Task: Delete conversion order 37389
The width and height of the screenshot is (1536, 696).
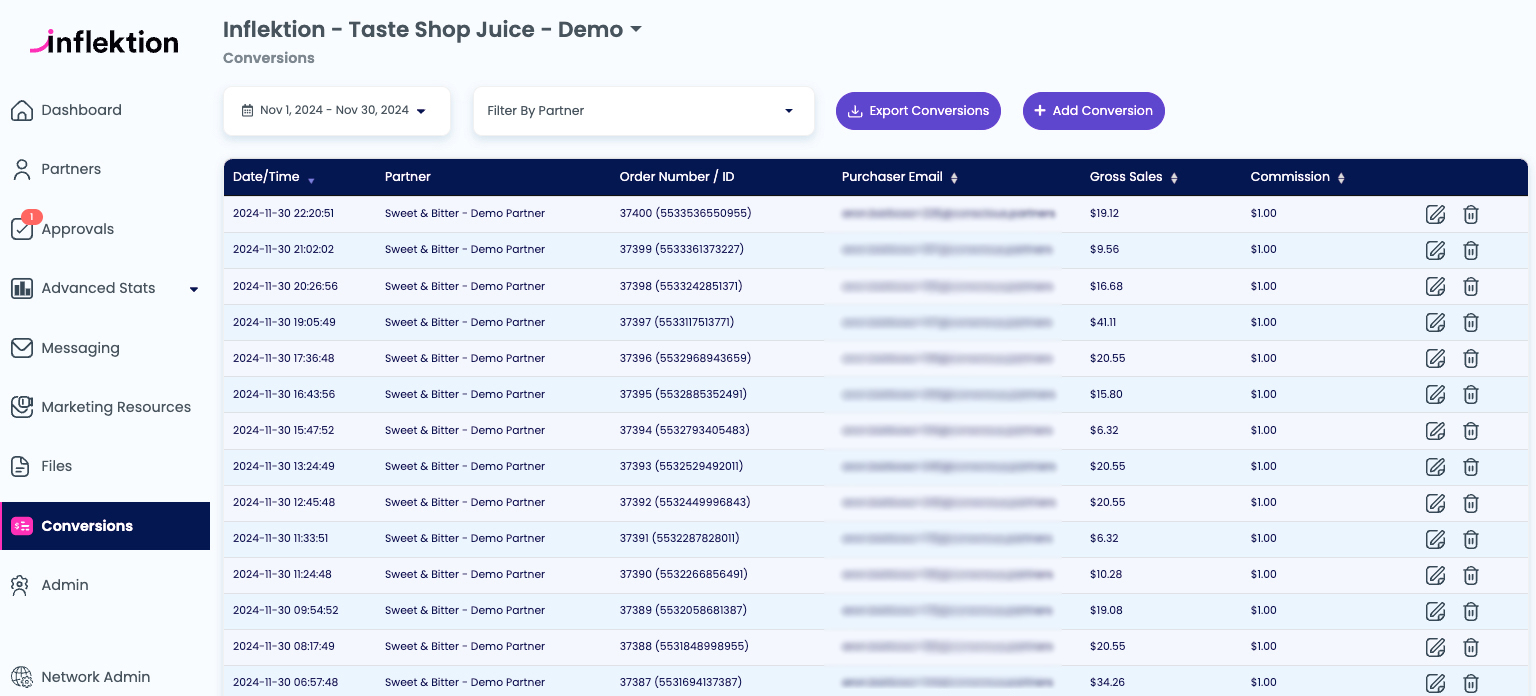Action: (1471, 610)
